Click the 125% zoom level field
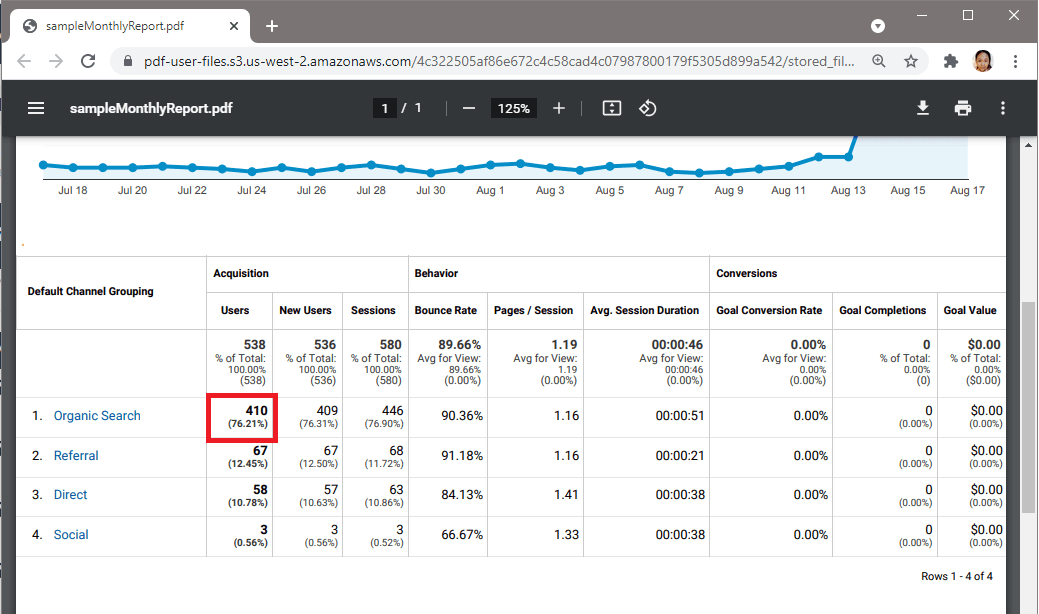Image resolution: width=1039 pixels, height=614 pixels. [514, 108]
